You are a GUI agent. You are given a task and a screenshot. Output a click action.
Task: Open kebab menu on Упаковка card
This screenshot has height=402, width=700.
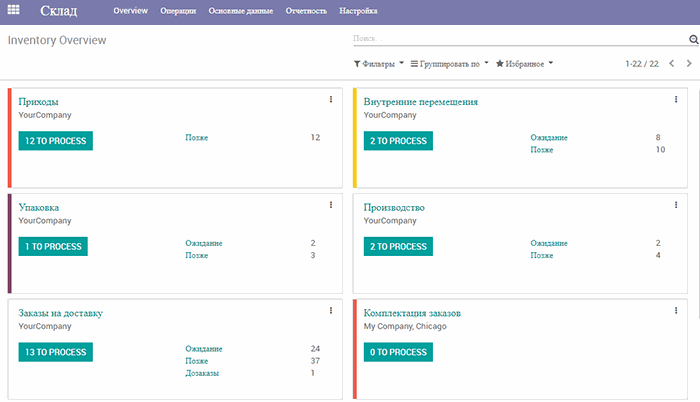330,205
